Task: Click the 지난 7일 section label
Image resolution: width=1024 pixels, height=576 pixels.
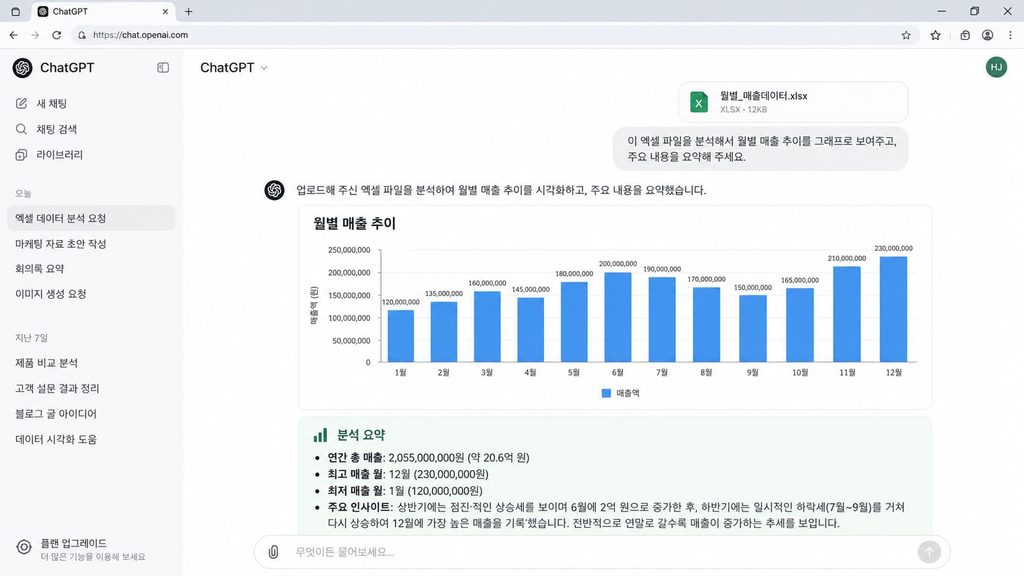Action: [x=31, y=338]
